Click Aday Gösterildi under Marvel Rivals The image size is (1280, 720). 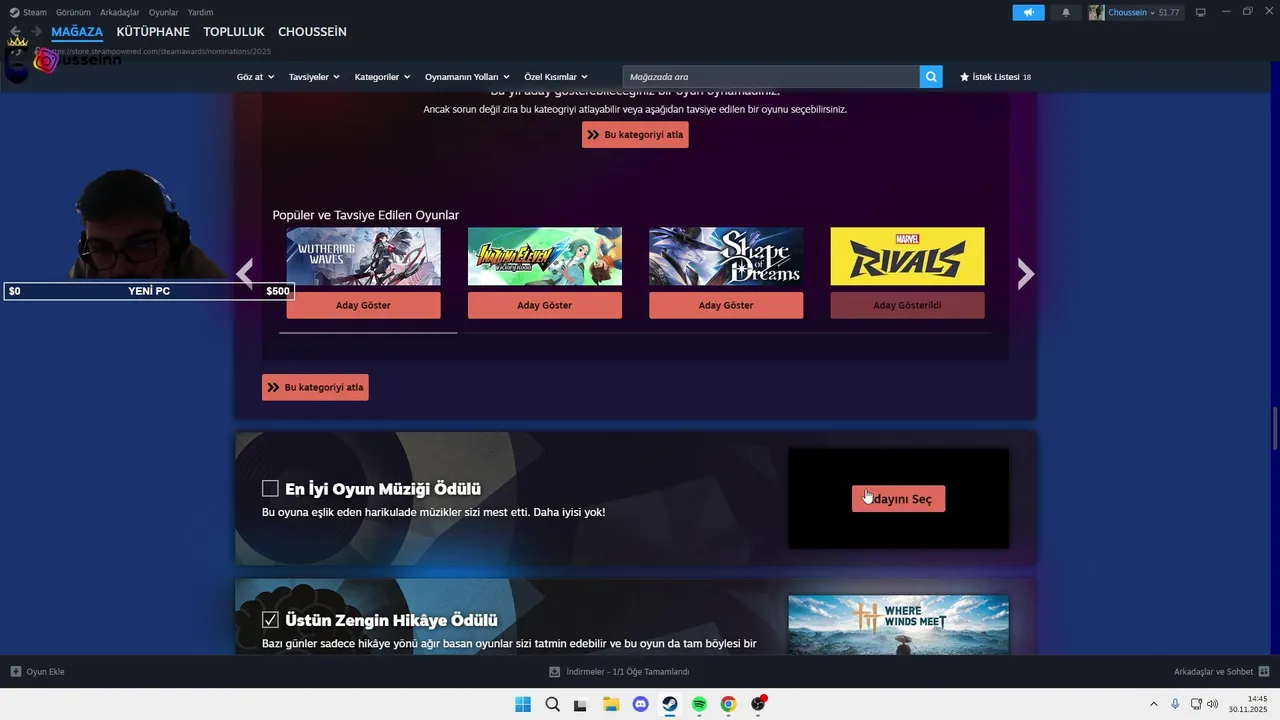pos(907,305)
